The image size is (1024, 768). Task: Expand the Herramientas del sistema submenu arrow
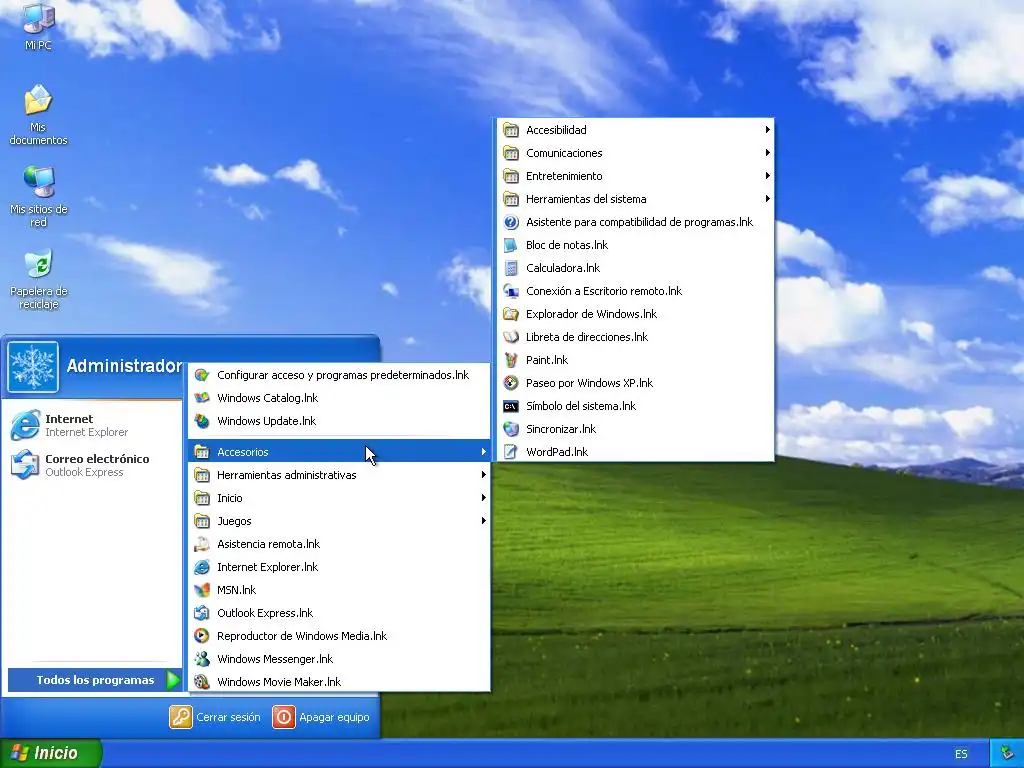click(x=767, y=199)
